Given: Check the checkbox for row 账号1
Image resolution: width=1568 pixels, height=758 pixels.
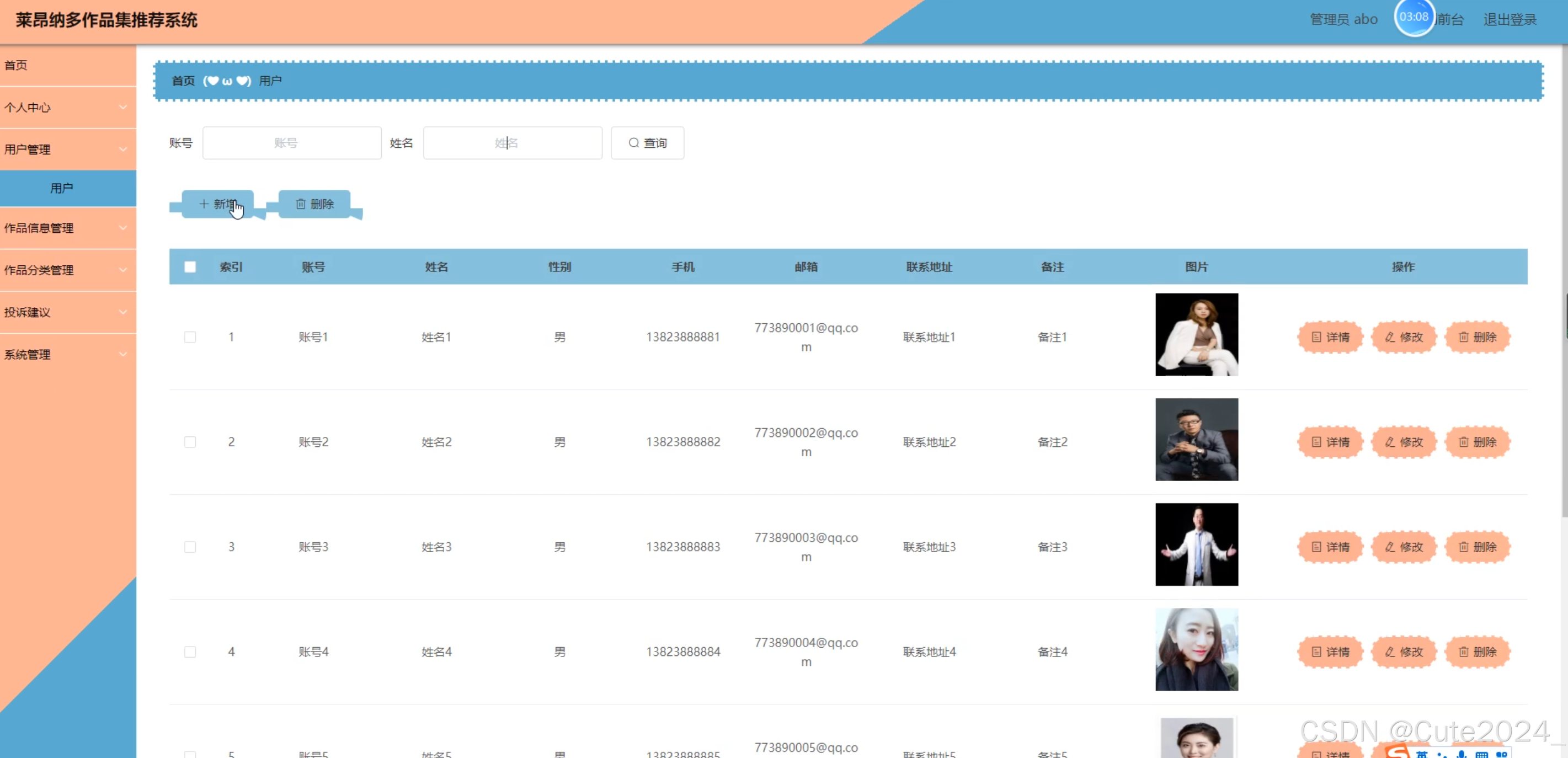Looking at the screenshot, I should 190,337.
